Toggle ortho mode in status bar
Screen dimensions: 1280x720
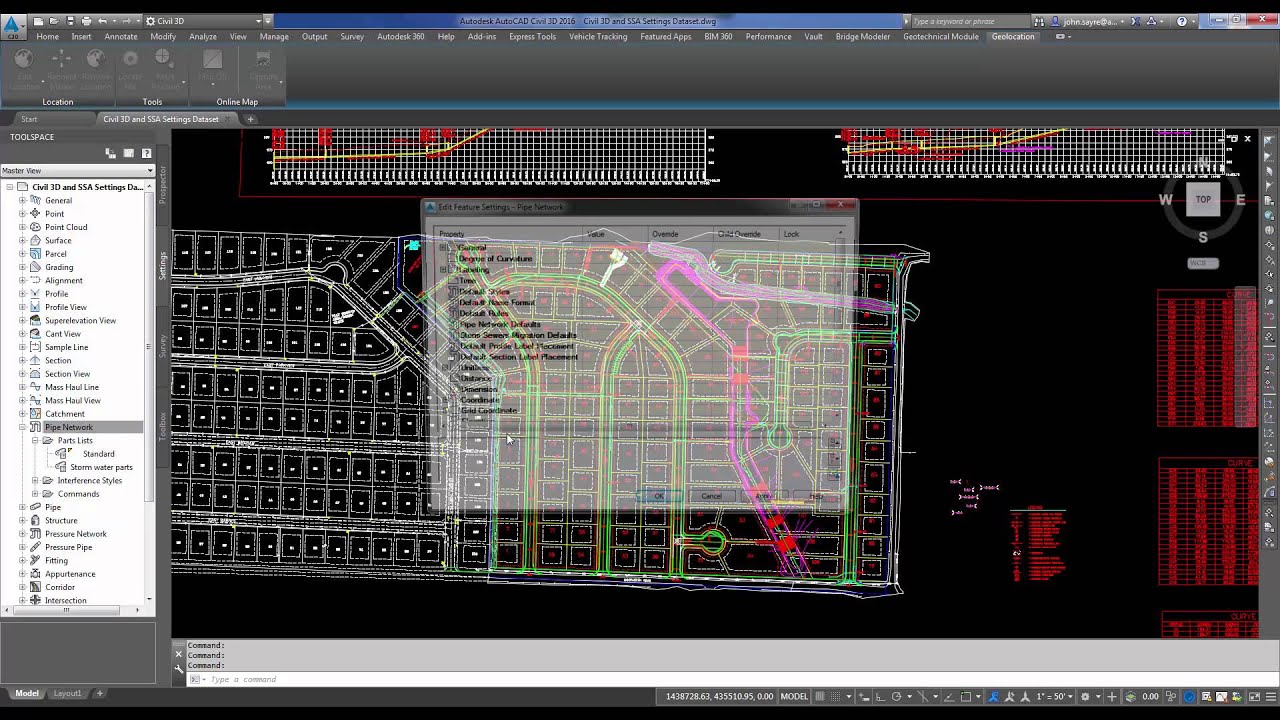pyautogui.click(x=879, y=697)
